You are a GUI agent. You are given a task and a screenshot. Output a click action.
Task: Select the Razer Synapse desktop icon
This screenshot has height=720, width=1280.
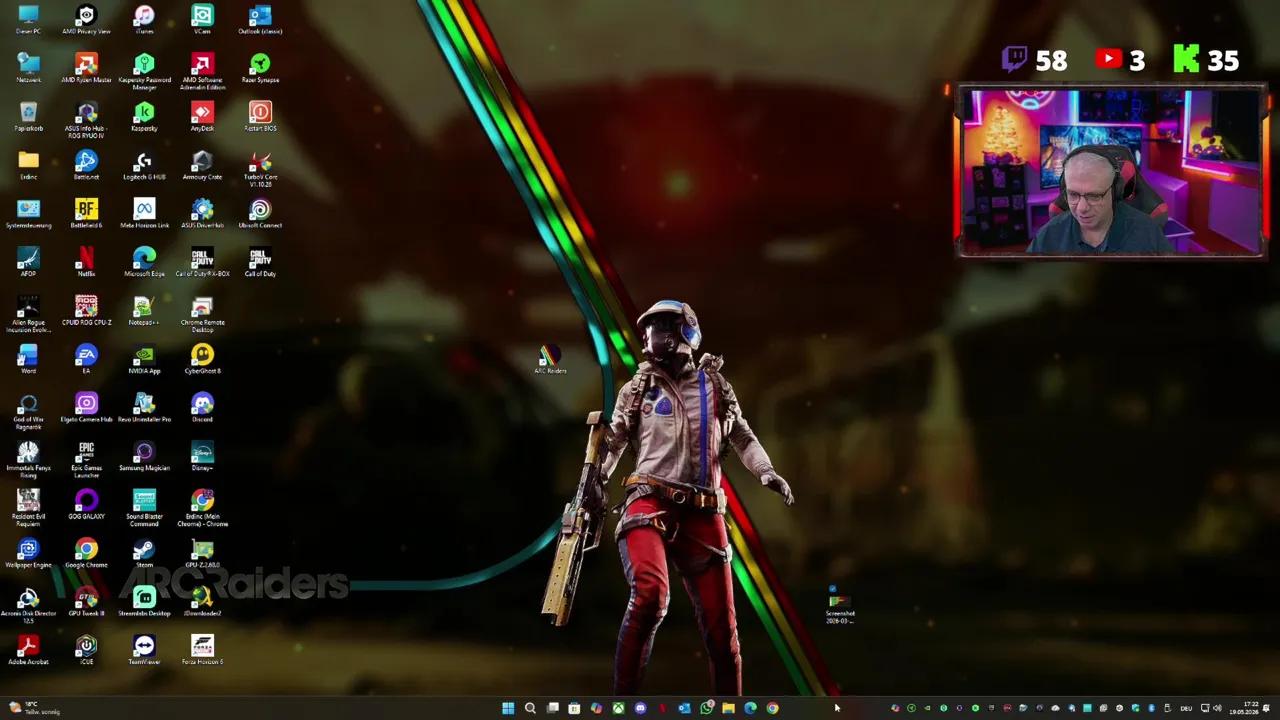[x=260, y=68]
